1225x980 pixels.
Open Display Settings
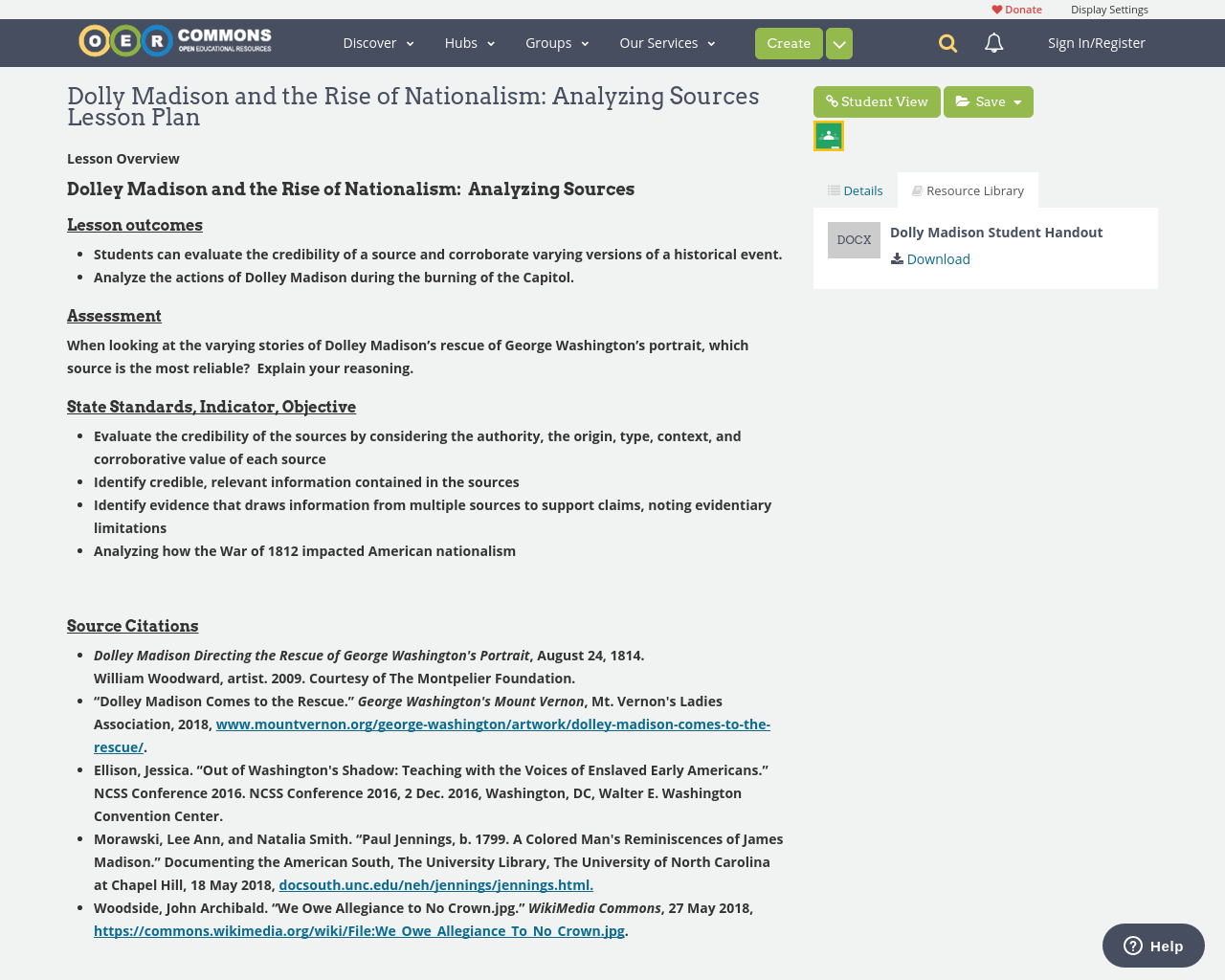pyautogui.click(x=1109, y=10)
